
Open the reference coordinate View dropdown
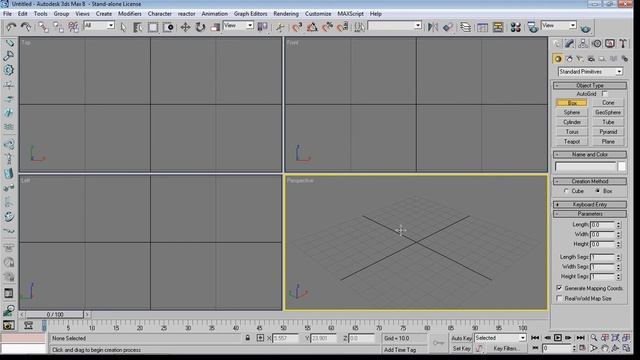pos(238,25)
